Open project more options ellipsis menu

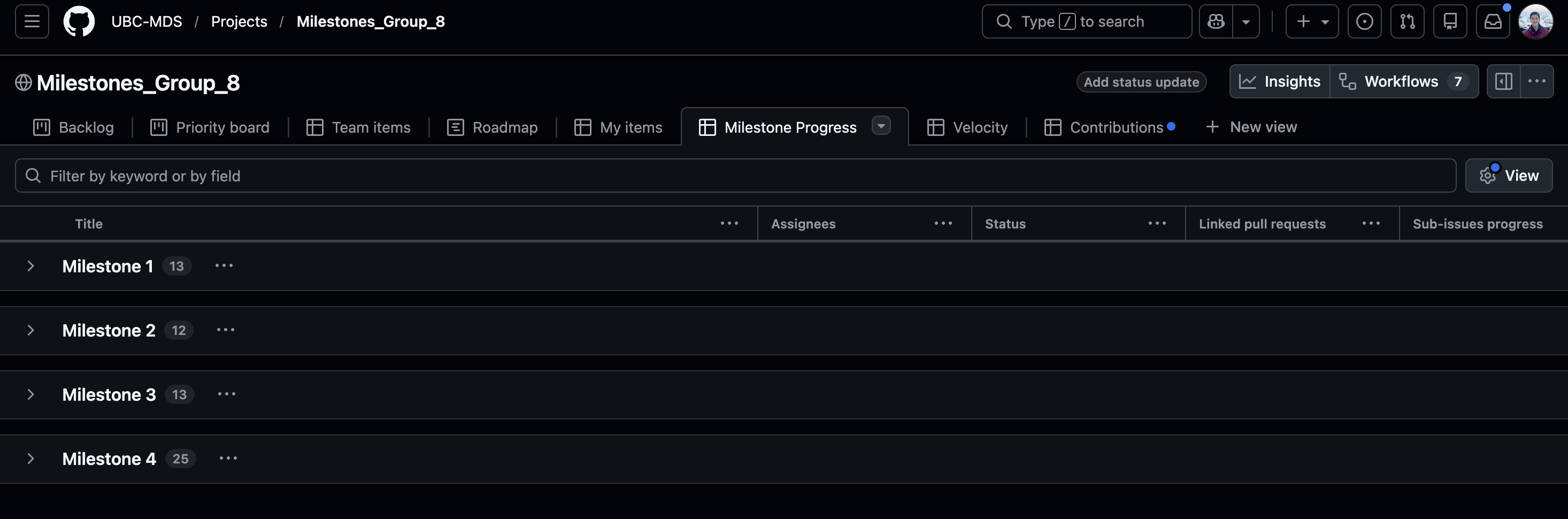click(1536, 82)
